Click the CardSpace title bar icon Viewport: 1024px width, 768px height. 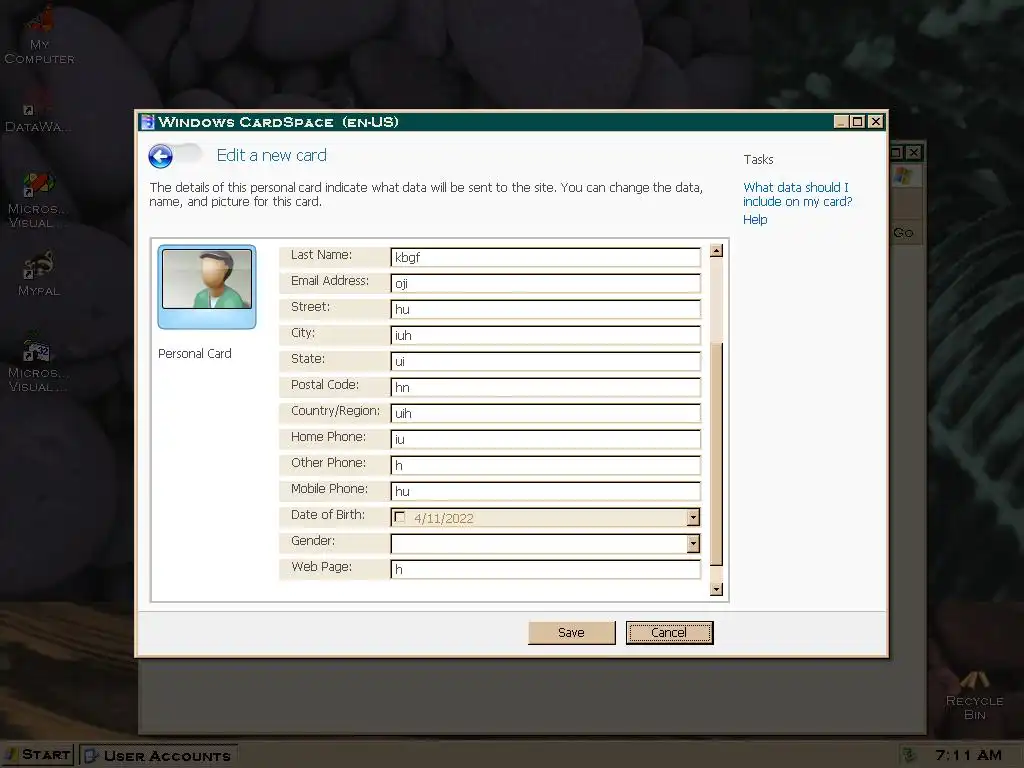click(x=148, y=122)
